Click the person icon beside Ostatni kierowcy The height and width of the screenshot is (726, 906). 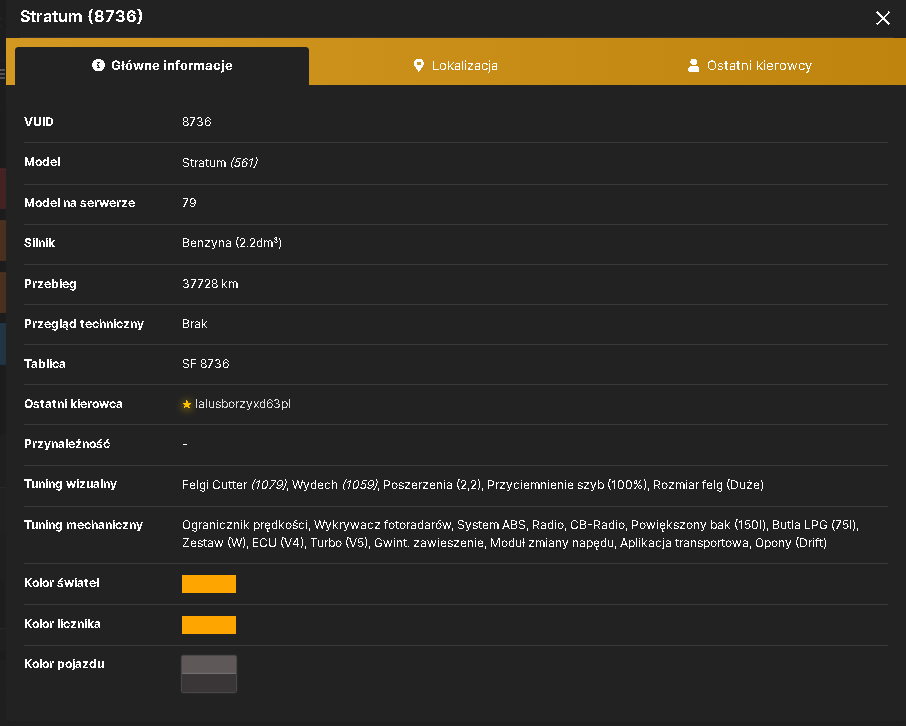tap(693, 66)
